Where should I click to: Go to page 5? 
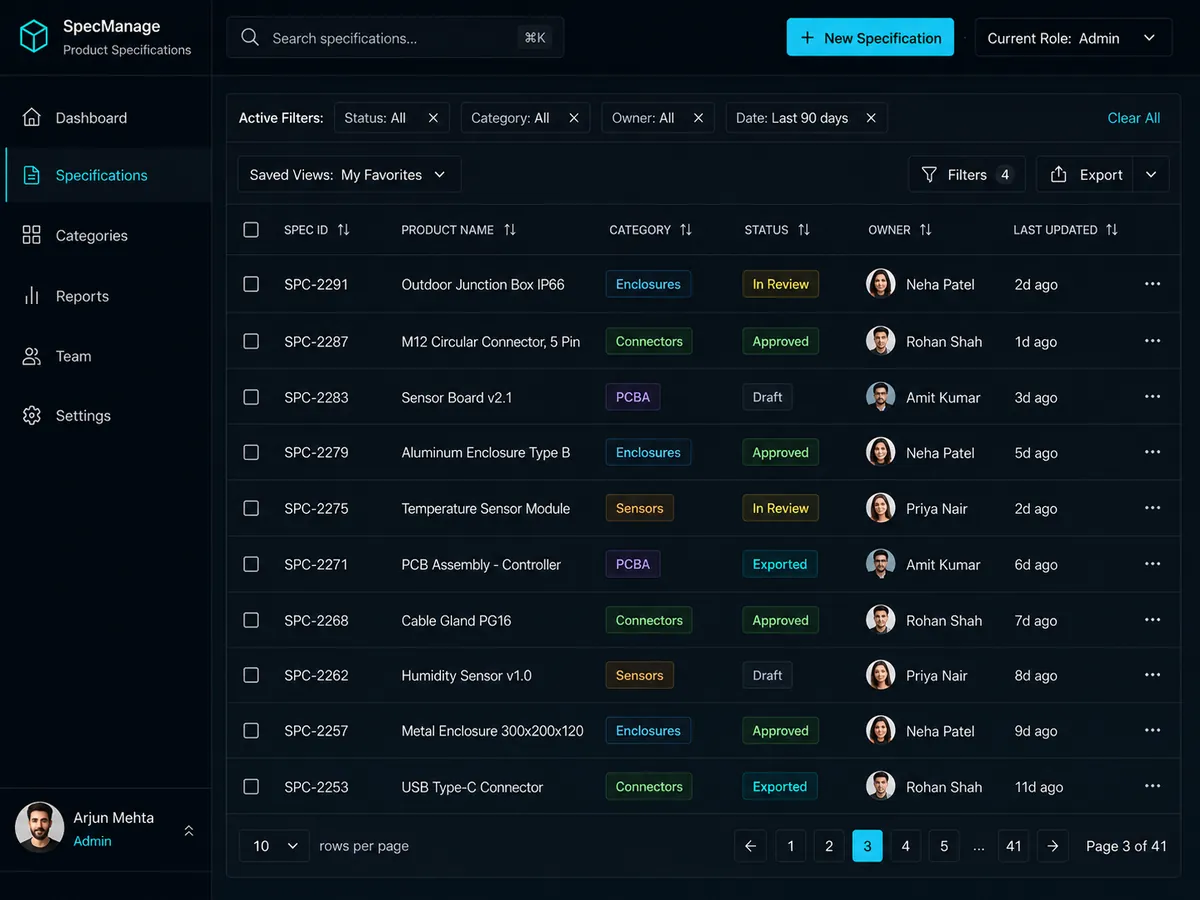pyautogui.click(x=943, y=846)
